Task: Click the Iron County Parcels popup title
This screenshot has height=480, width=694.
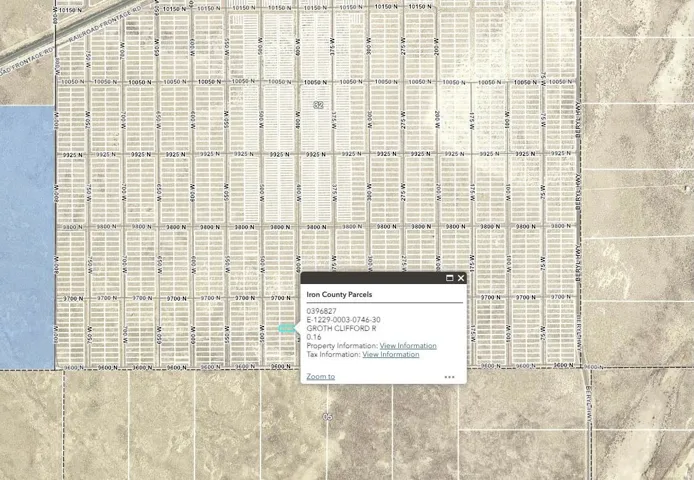Action: (x=339, y=294)
